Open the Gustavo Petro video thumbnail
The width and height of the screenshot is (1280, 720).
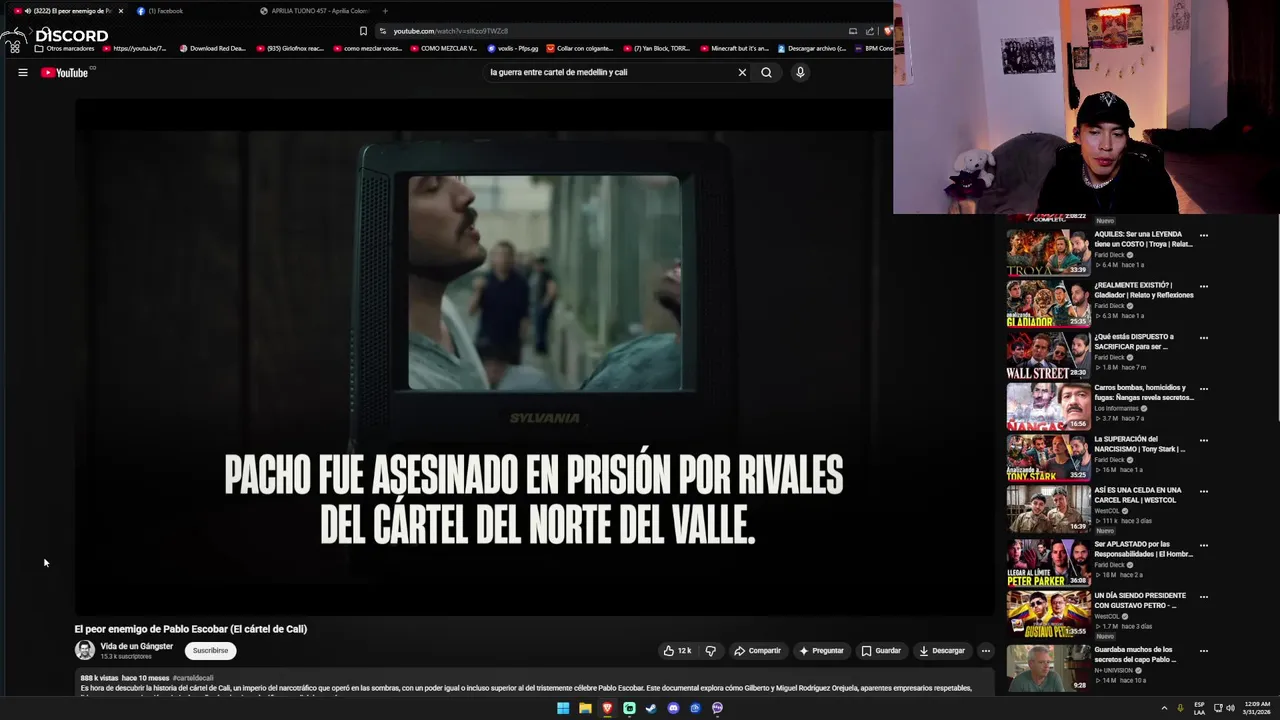(x=1048, y=614)
